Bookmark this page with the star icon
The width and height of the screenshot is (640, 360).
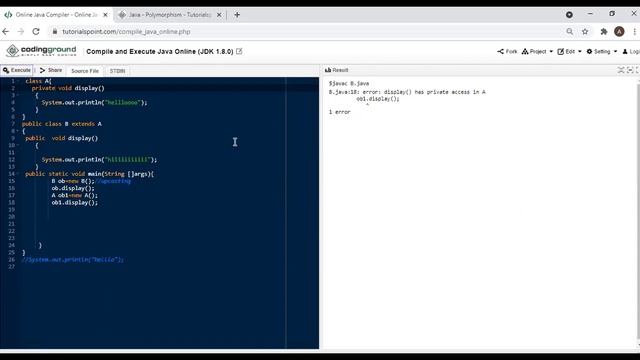[585, 31]
